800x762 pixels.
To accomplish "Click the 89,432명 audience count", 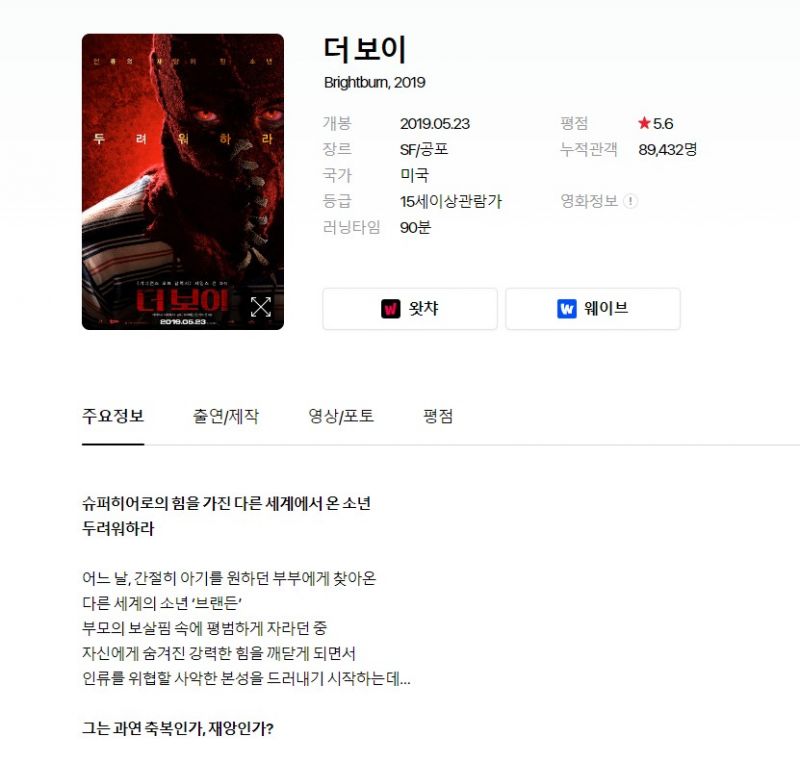I will pyautogui.click(x=667, y=149).
